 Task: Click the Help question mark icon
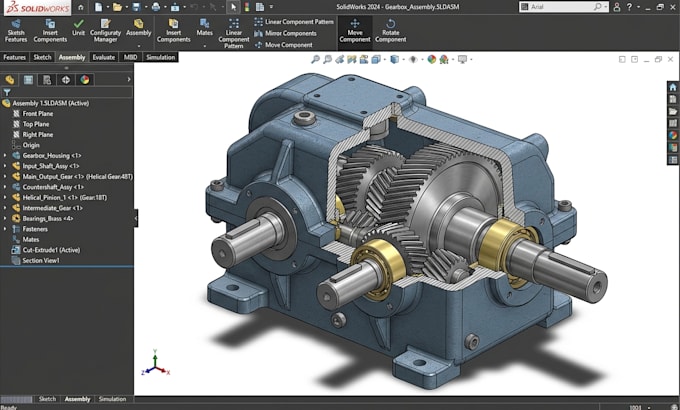tap(629, 7)
